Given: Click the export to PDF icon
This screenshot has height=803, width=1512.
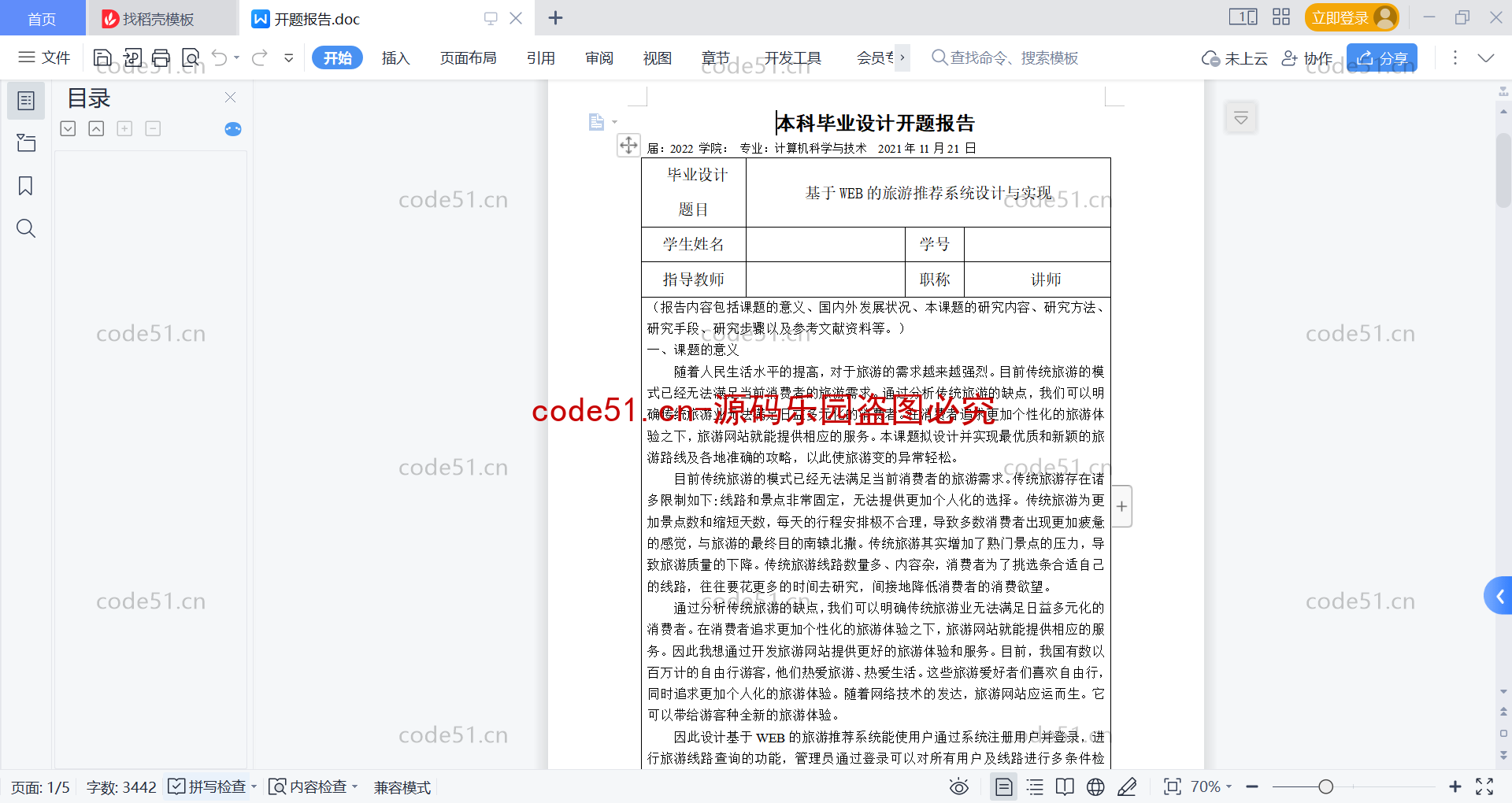Looking at the screenshot, I should (x=132, y=57).
